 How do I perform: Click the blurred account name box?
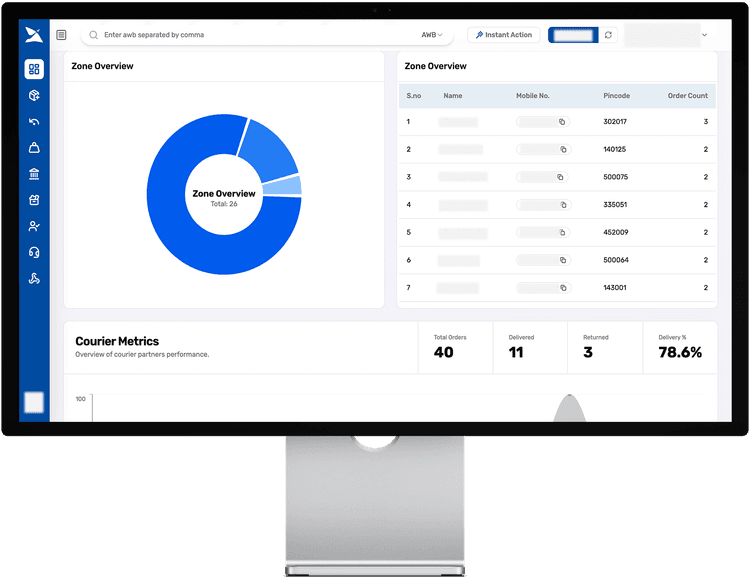tap(662, 35)
